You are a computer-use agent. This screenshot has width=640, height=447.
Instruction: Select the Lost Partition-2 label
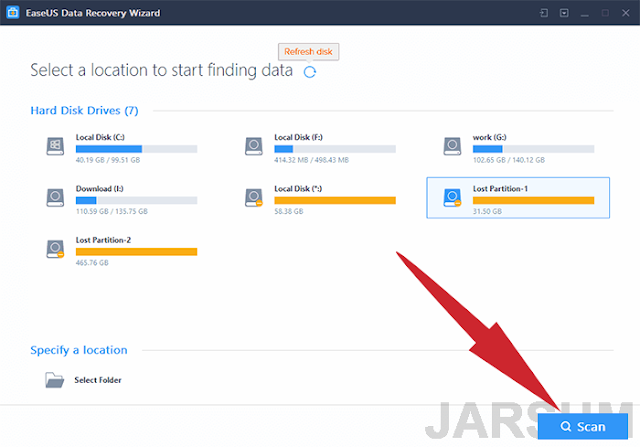point(103,240)
